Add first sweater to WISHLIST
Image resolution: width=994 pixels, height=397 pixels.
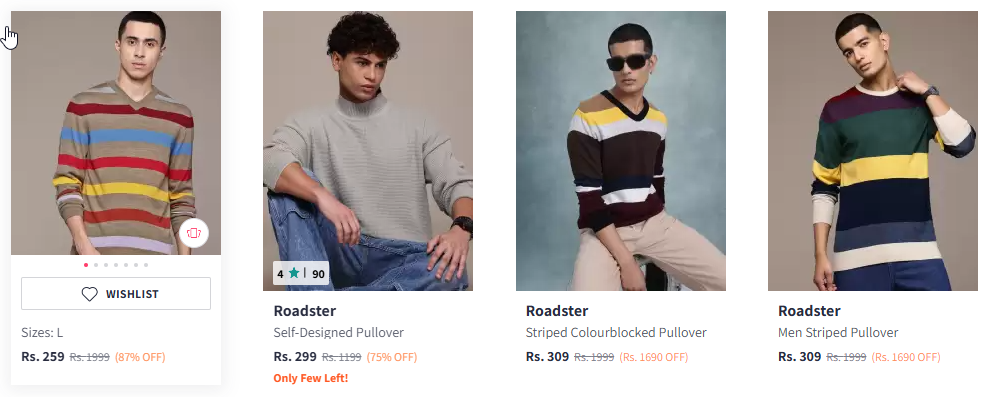tap(116, 294)
